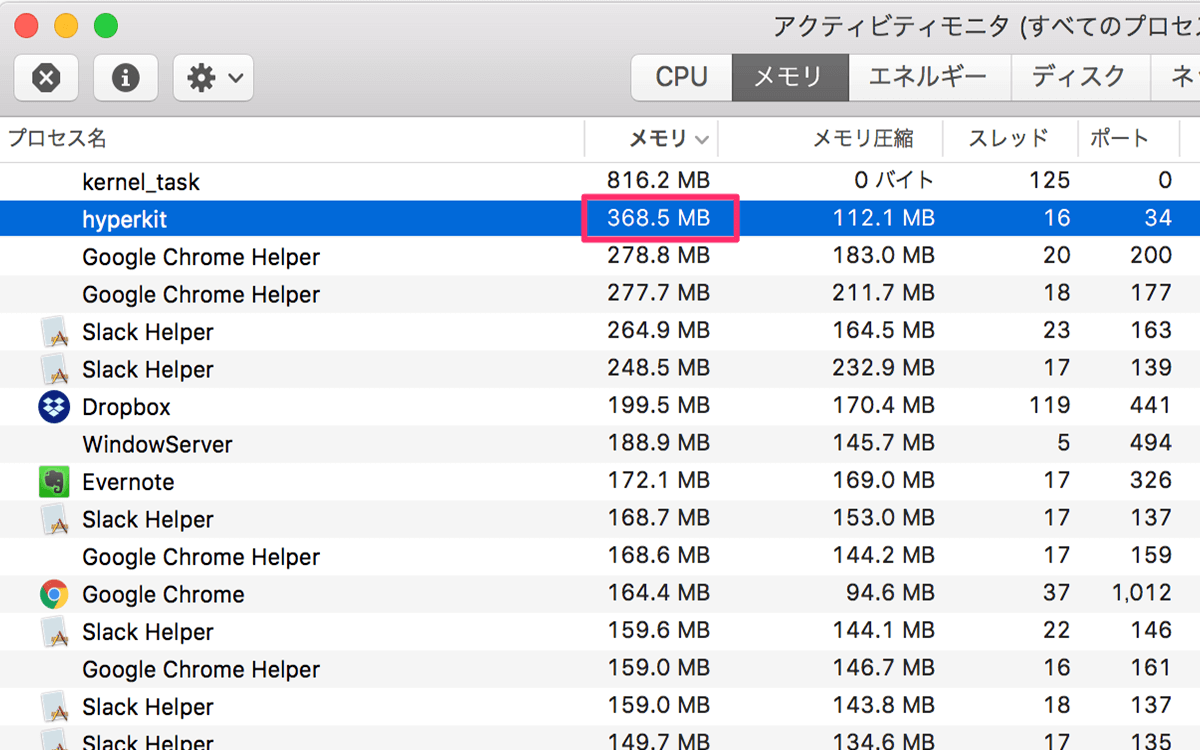This screenshot has height=750, width=1200.
Task: Switch to the エネルギー tab
Action: pos(929,77)
